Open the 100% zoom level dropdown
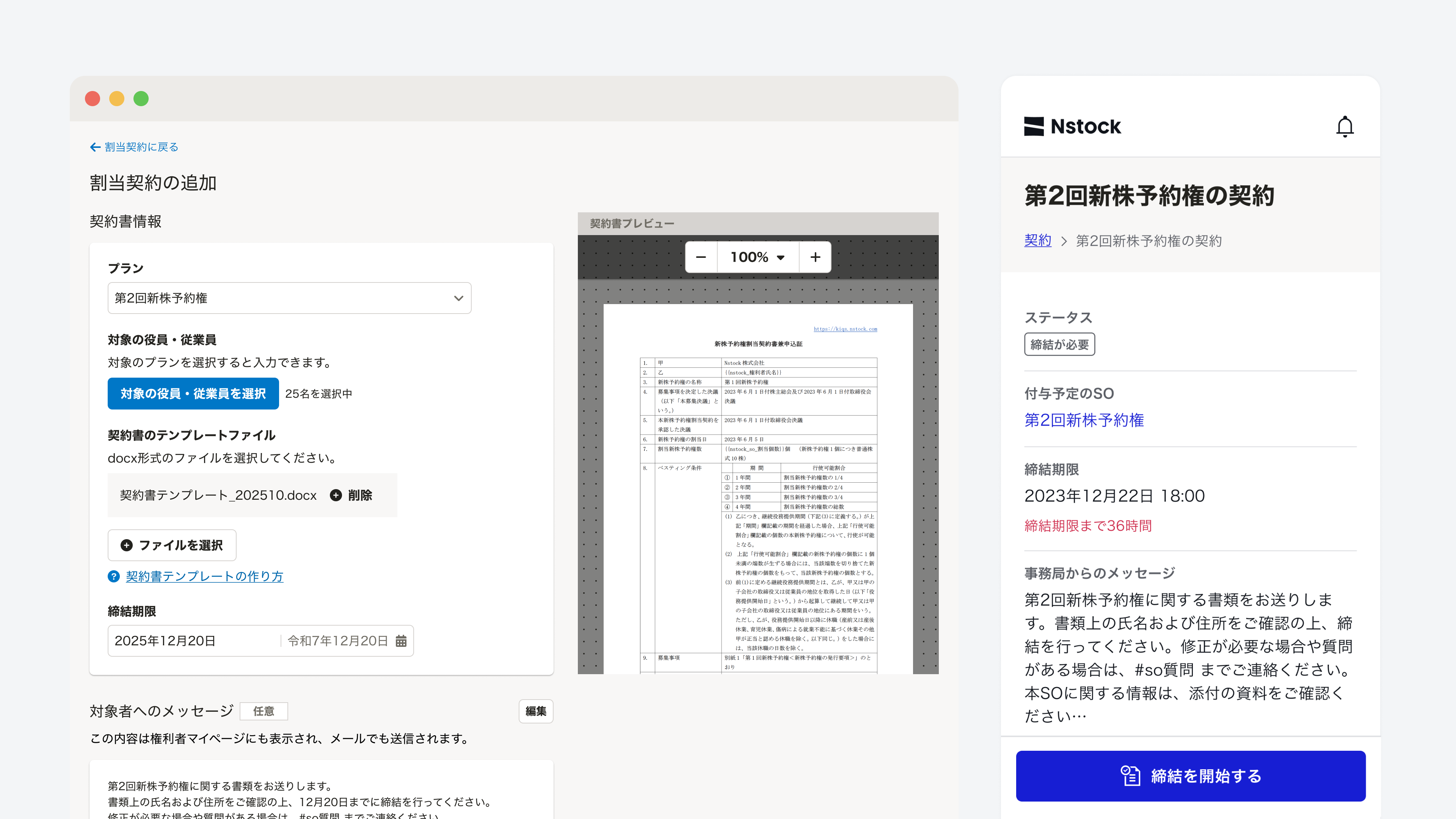 [x=758, y=257]
